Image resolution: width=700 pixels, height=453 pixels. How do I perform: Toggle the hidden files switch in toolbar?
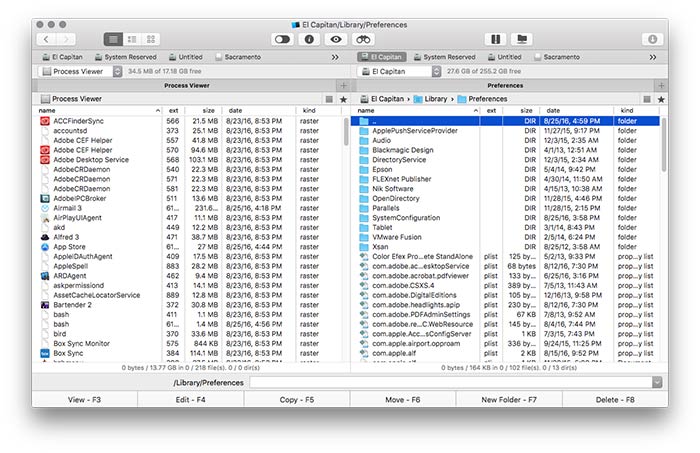click(x=282, y=39)
